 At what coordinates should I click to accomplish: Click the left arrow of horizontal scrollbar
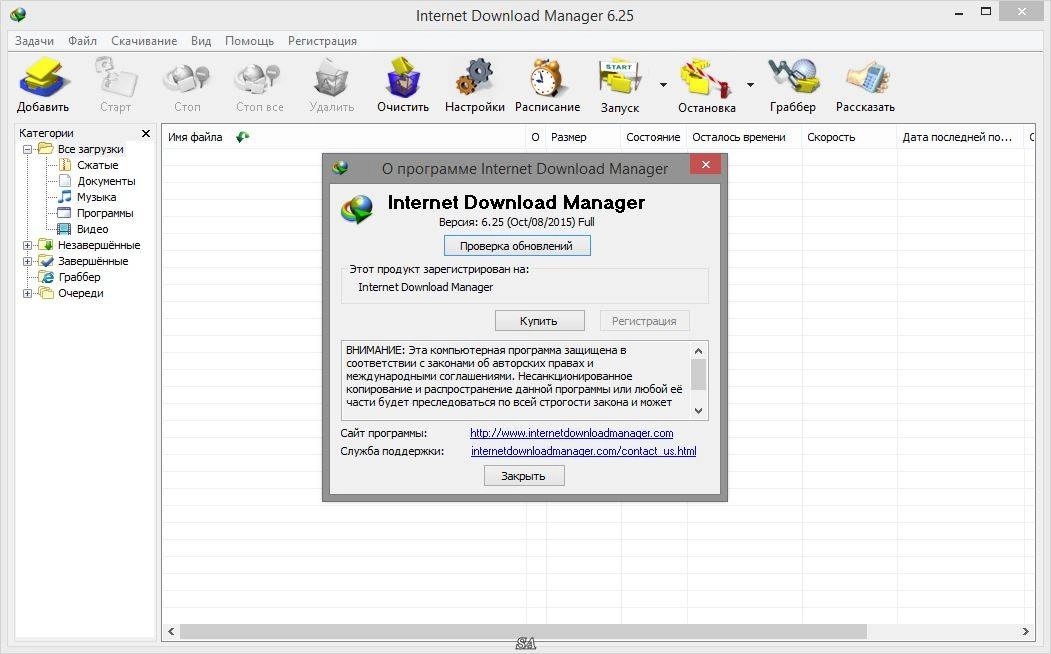(172, 631)
